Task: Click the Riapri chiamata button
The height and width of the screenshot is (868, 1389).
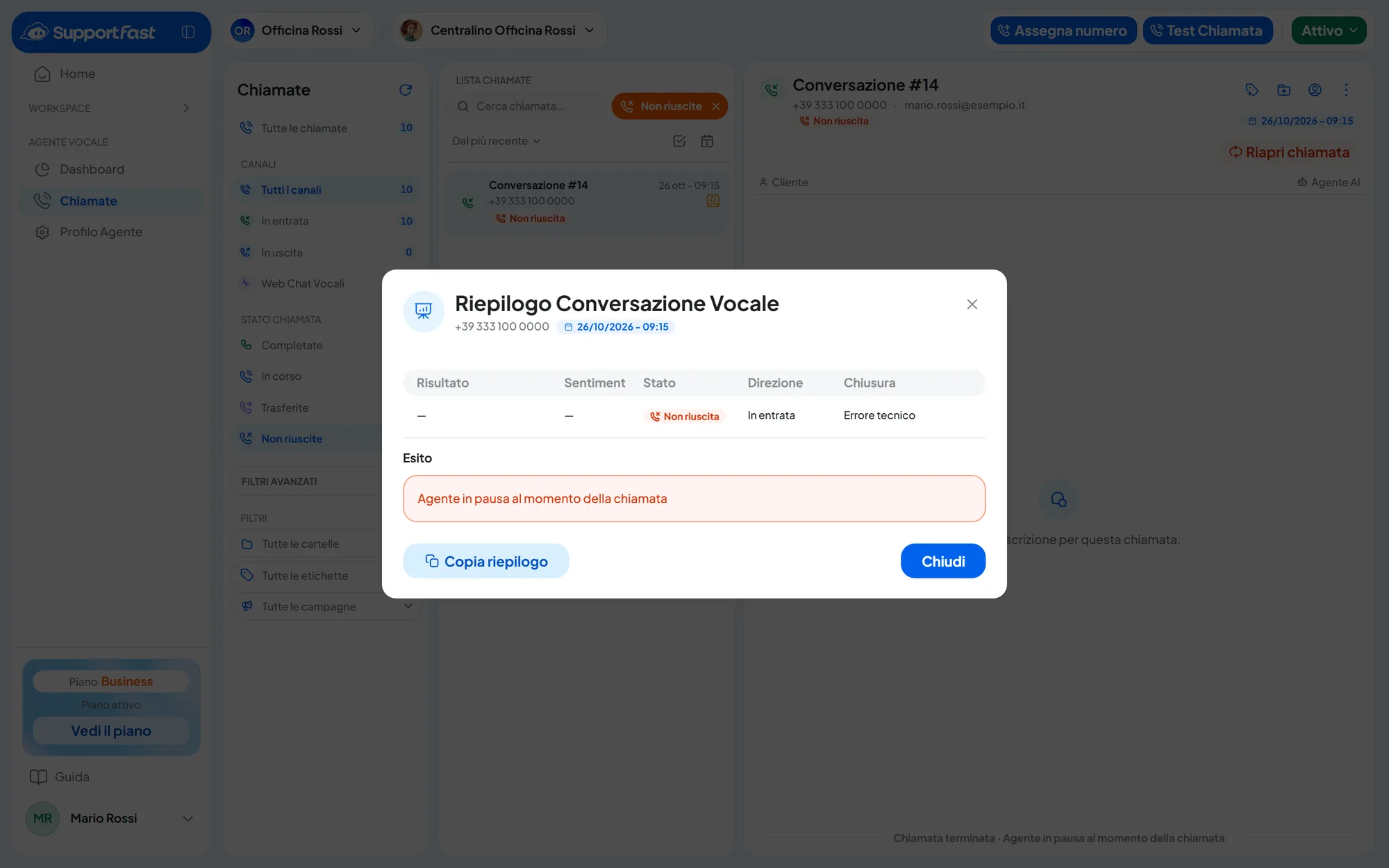Action: [1289, 152]
